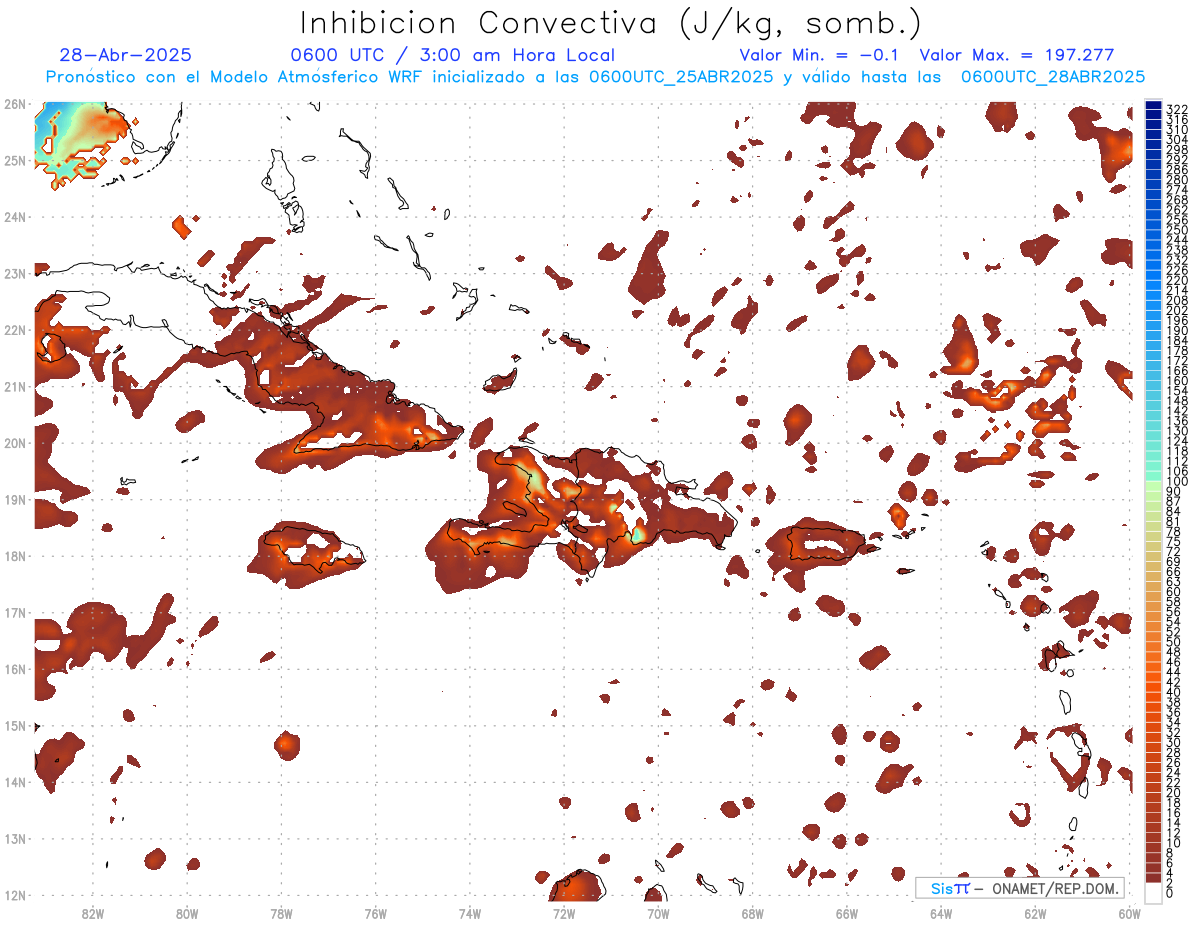Click the '16N' latitude label
Viewport: 1200px width, 927px height.
click(14, 669)
